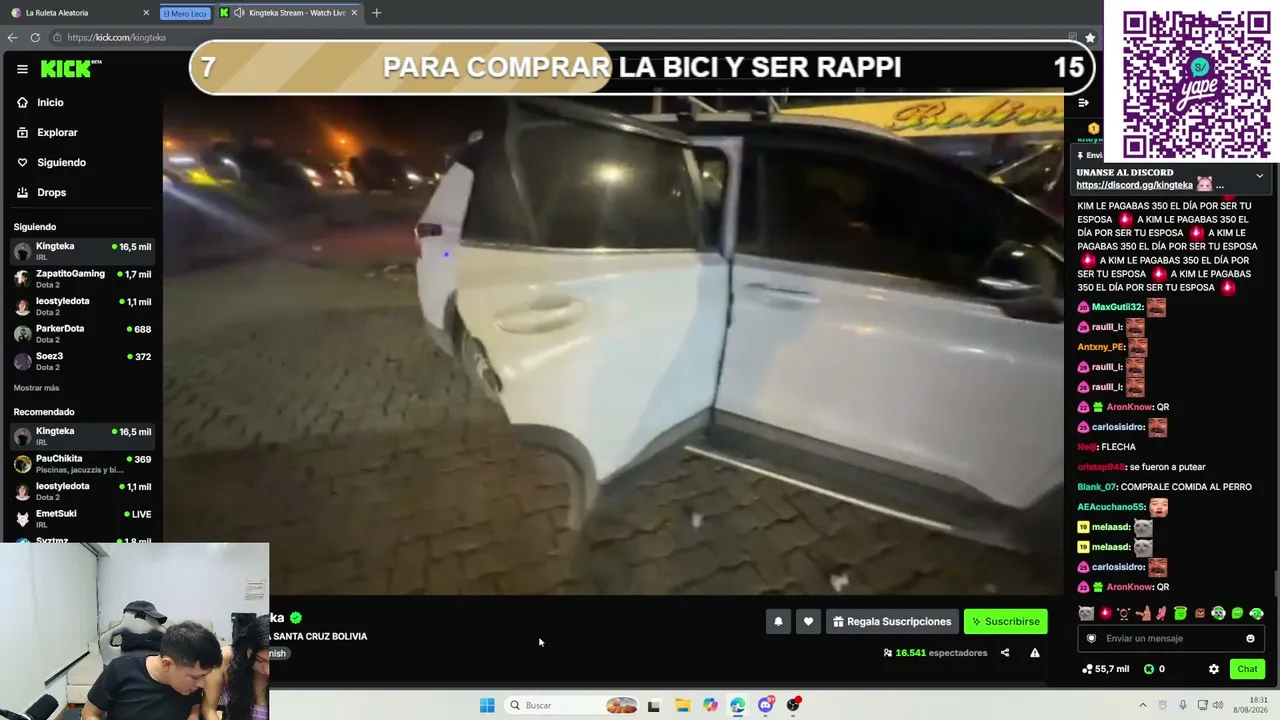
Task: Open the Kick hamburger menu
Action: (22, 69)
